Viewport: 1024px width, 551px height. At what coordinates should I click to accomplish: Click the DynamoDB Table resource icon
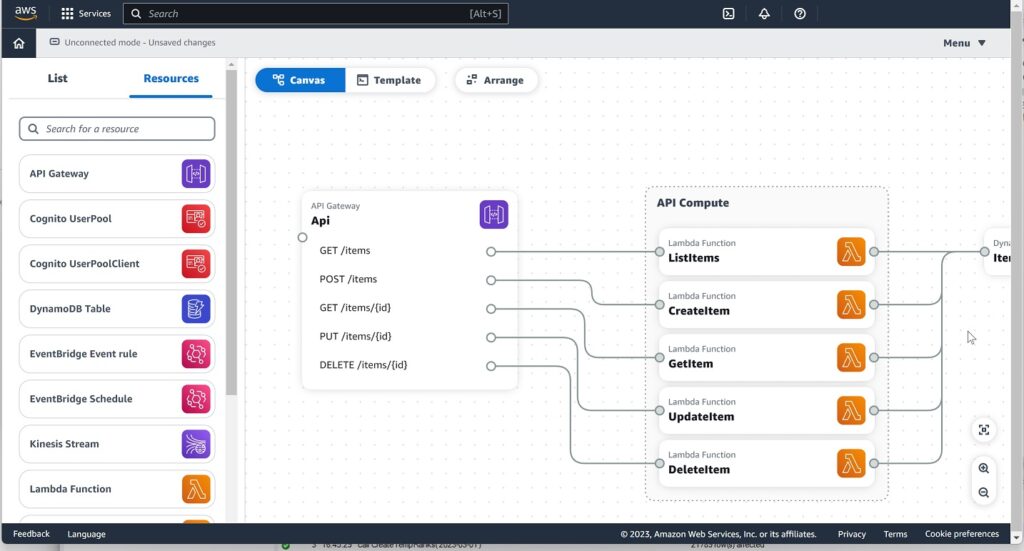(x=196, y=309)
